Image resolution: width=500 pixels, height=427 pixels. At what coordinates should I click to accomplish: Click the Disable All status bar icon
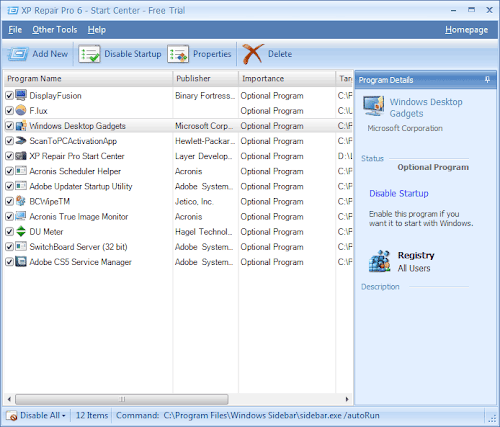pos(12,416)
